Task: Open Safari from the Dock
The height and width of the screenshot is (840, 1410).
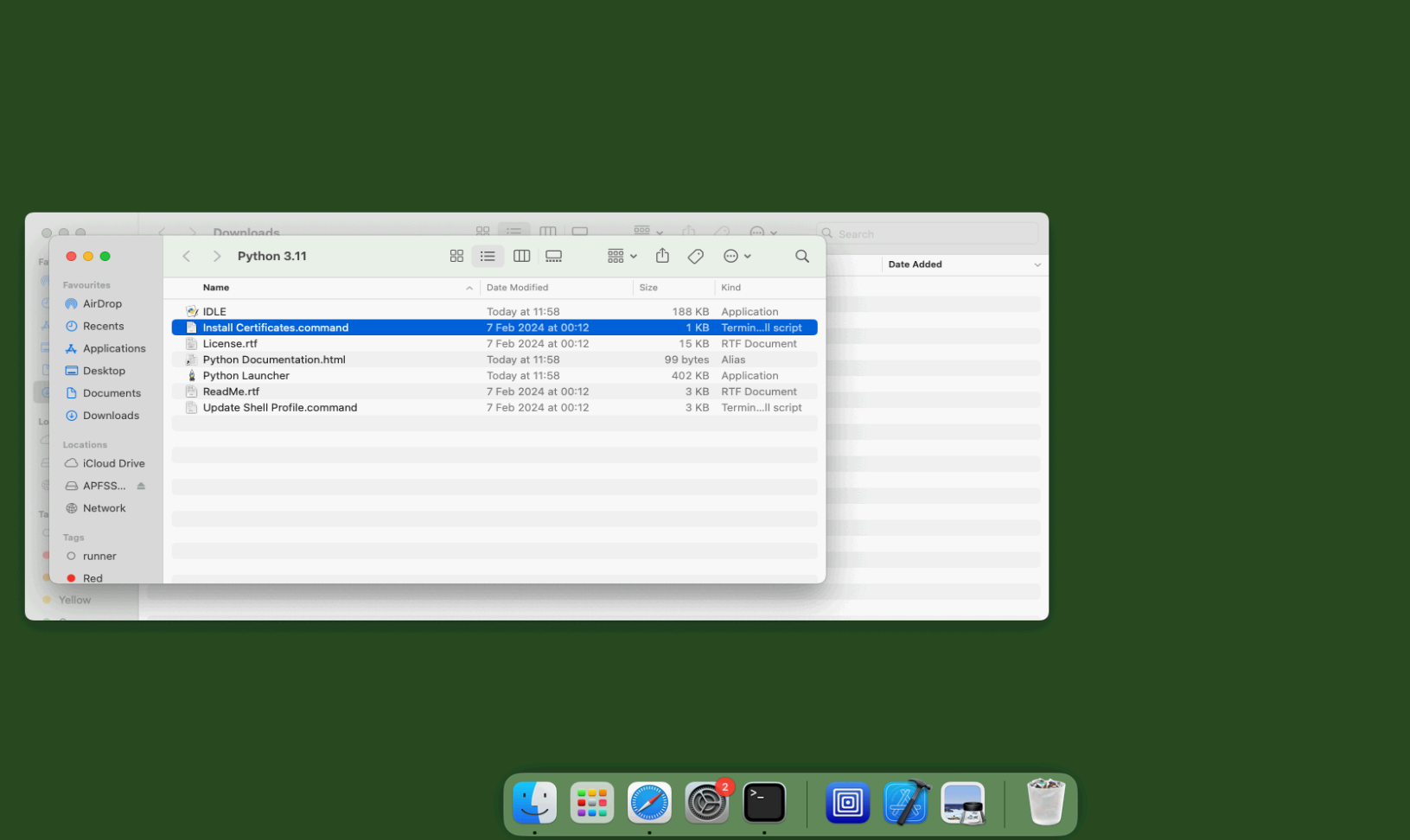Action: (x=649, y=803)
